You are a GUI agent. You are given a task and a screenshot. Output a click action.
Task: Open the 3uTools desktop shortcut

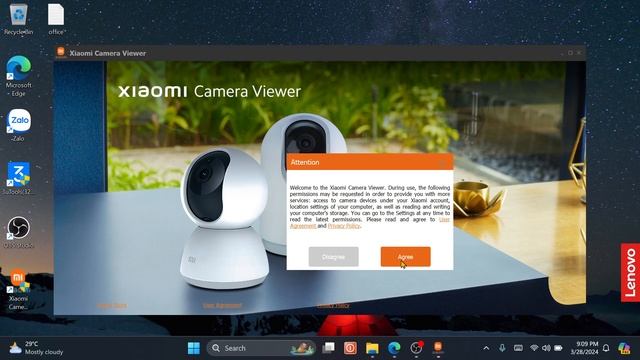pyautogui.click(x=18, y=178)
